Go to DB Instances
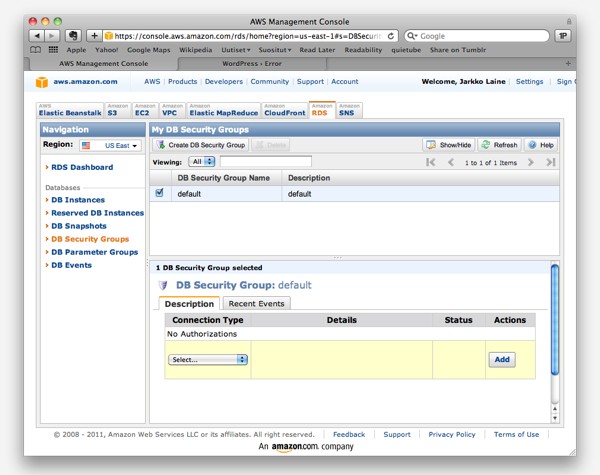Viewport: 600px width, 475px height. click(78, 200)
